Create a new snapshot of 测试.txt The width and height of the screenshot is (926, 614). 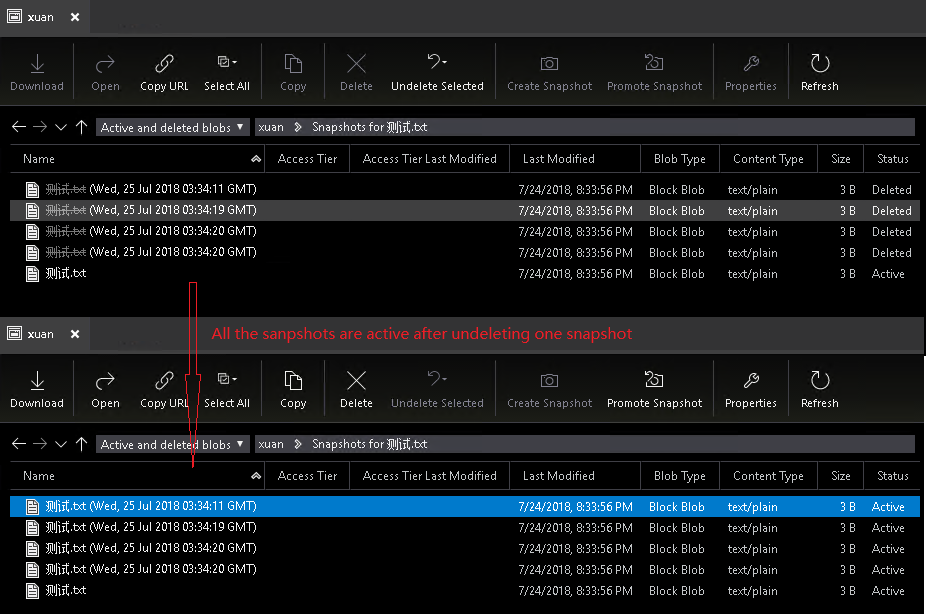coord(549,70)
